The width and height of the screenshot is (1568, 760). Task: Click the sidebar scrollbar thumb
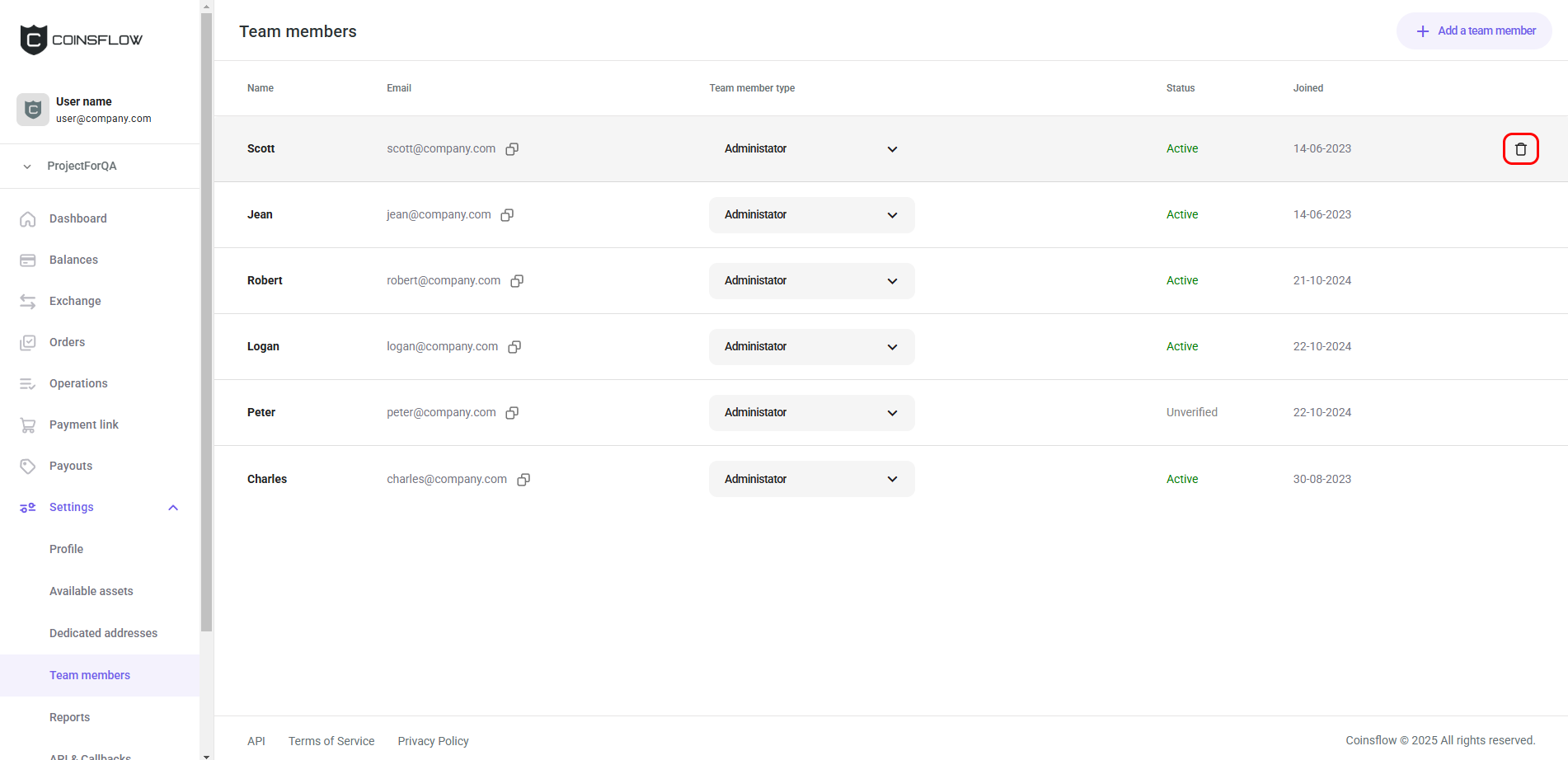point(206,321)
